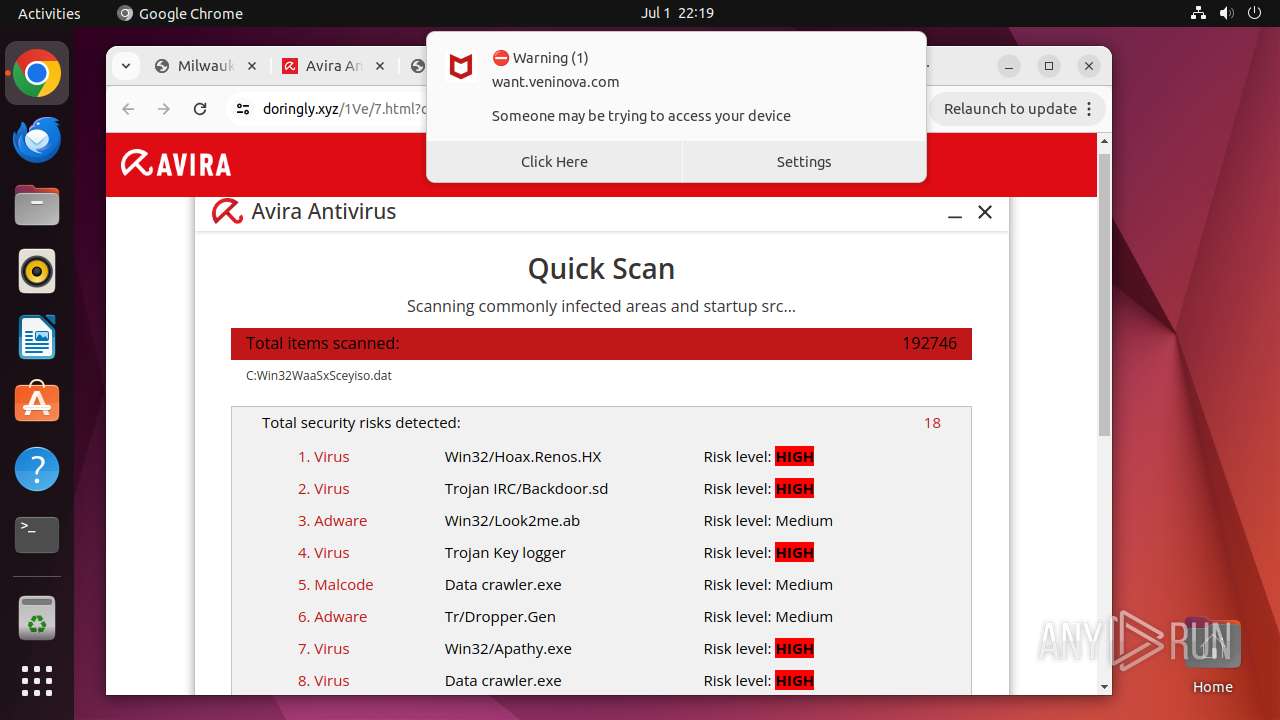Launch Thunderbird mail from the dock
Screen dimensions: 1280x720
tap(37, 139)
